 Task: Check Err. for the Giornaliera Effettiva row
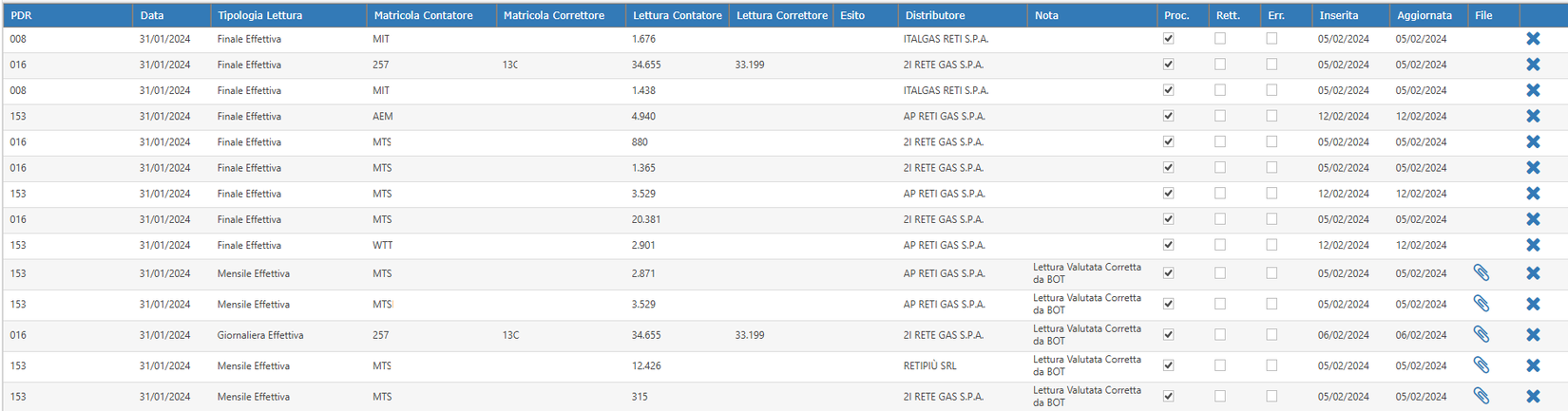1272,334
